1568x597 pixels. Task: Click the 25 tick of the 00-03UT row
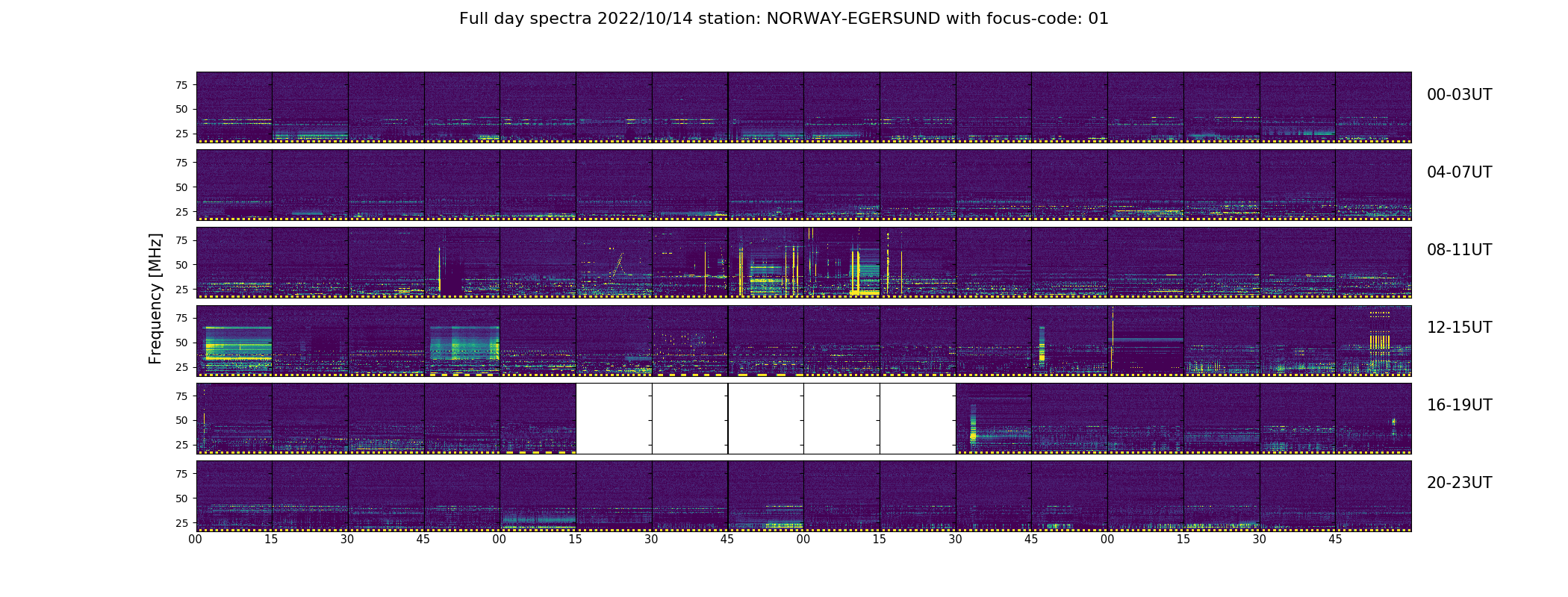[181, 134]
